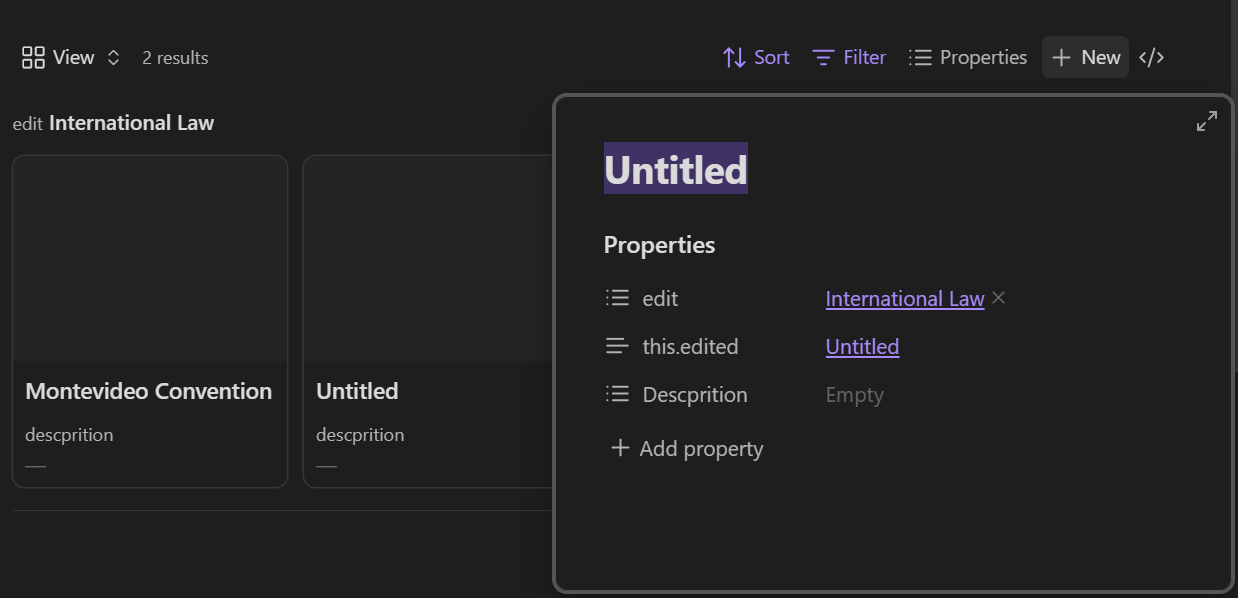
Task: Remove International Law value with X
Action: click(998, 298)
